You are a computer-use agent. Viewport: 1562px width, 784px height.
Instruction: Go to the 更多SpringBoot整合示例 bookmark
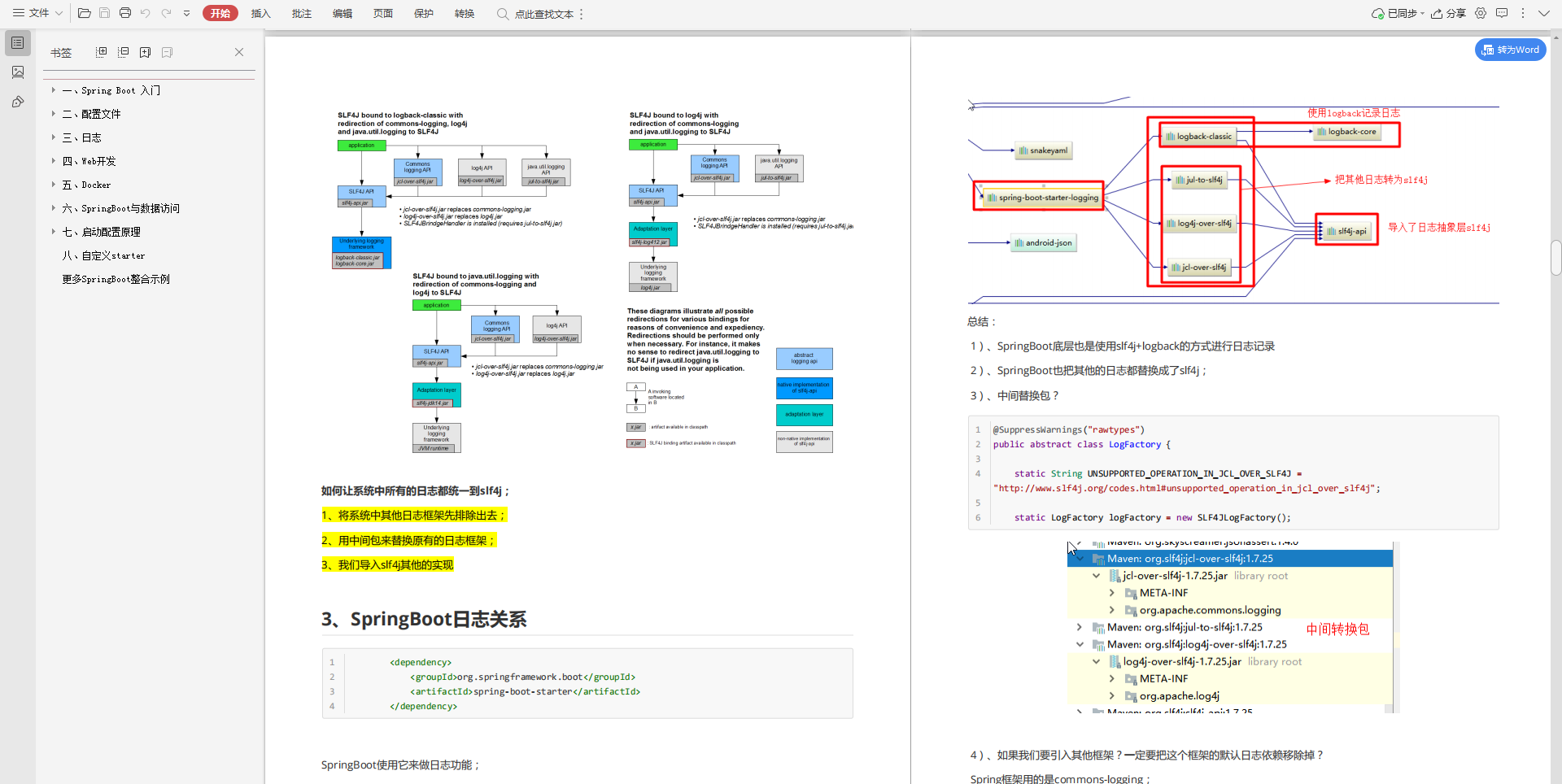(116, 279)
